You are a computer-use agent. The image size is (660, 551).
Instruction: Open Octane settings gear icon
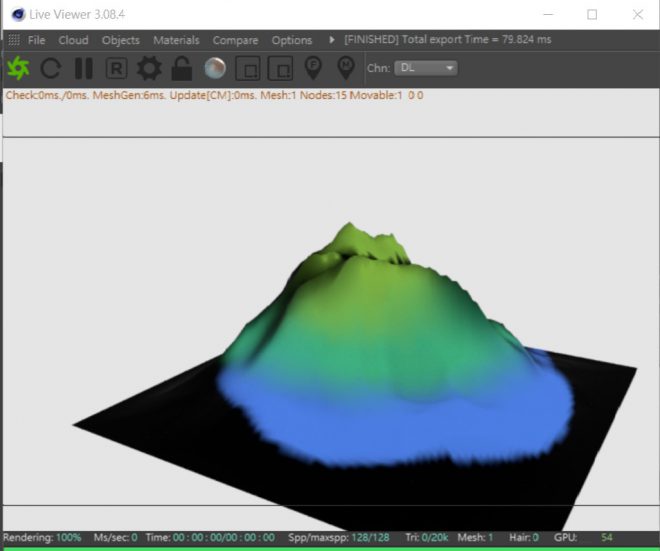pos(149,68)
